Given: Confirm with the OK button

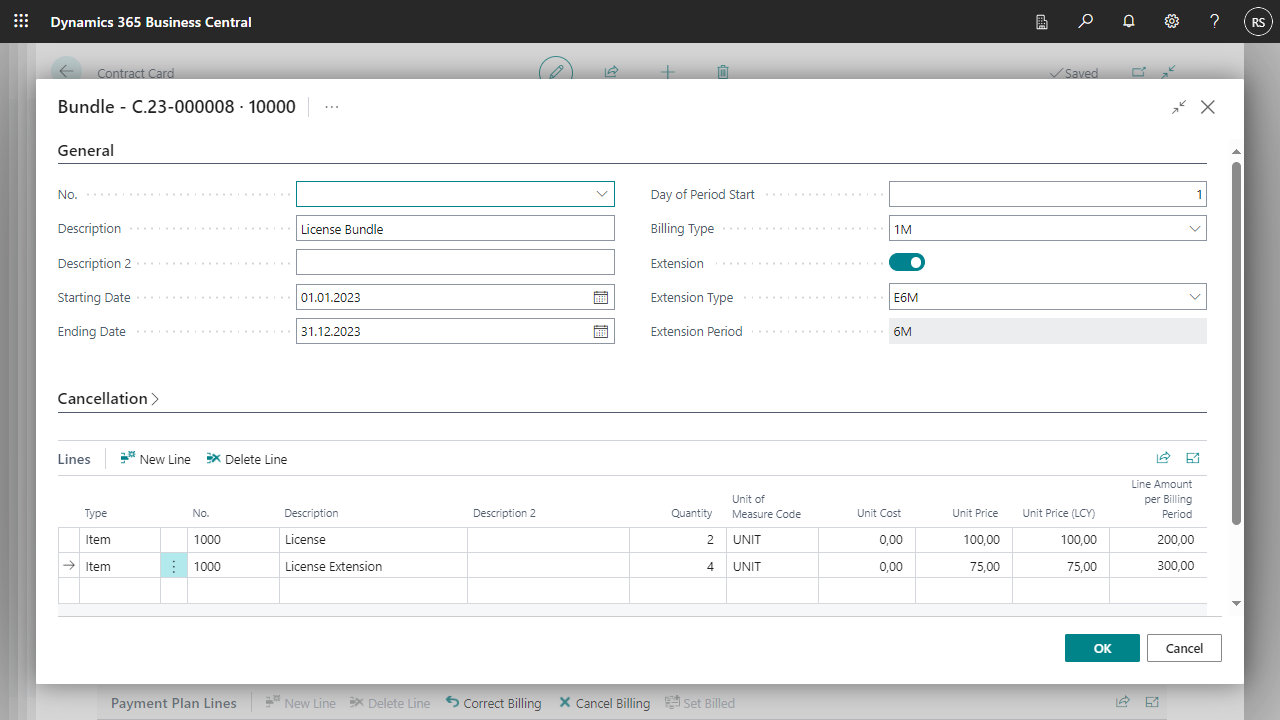Looking at the screenshot, I should coord(1102,648).
